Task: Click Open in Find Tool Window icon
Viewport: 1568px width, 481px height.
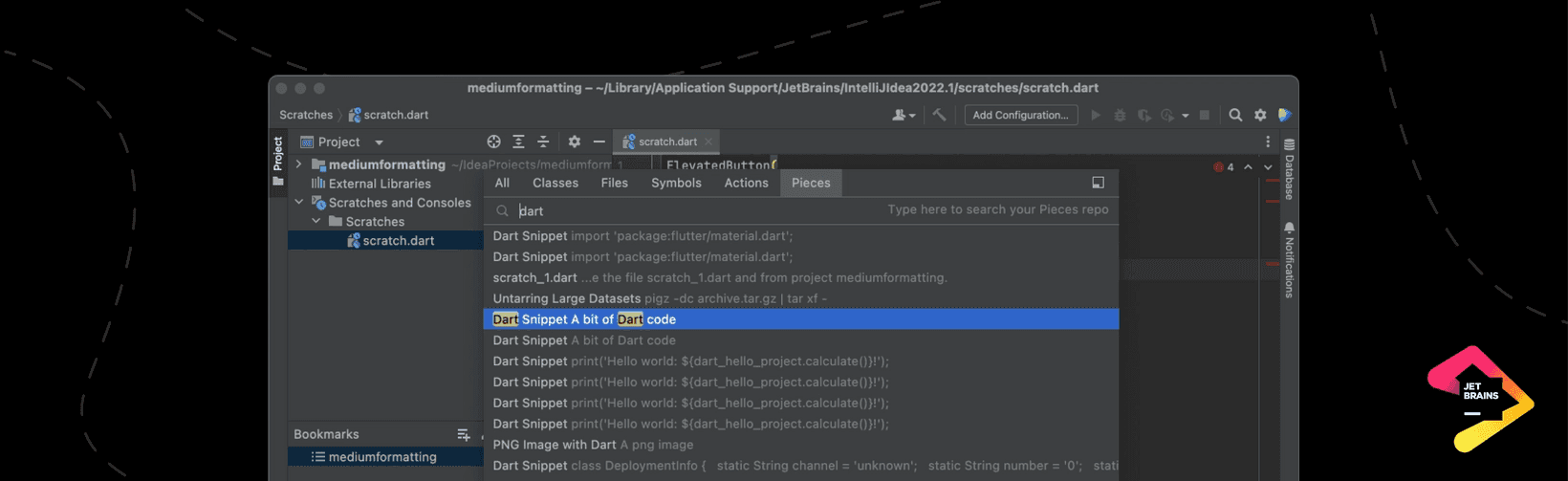Action: tap(1098, 183)
